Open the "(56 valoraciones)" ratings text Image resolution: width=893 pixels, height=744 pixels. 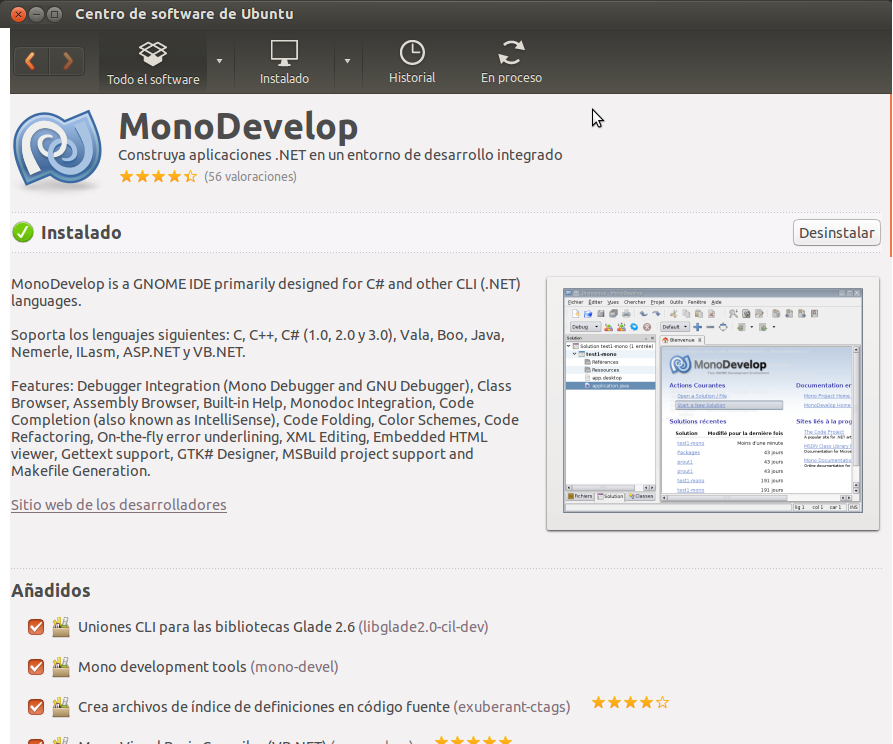[x=251, y=177]
